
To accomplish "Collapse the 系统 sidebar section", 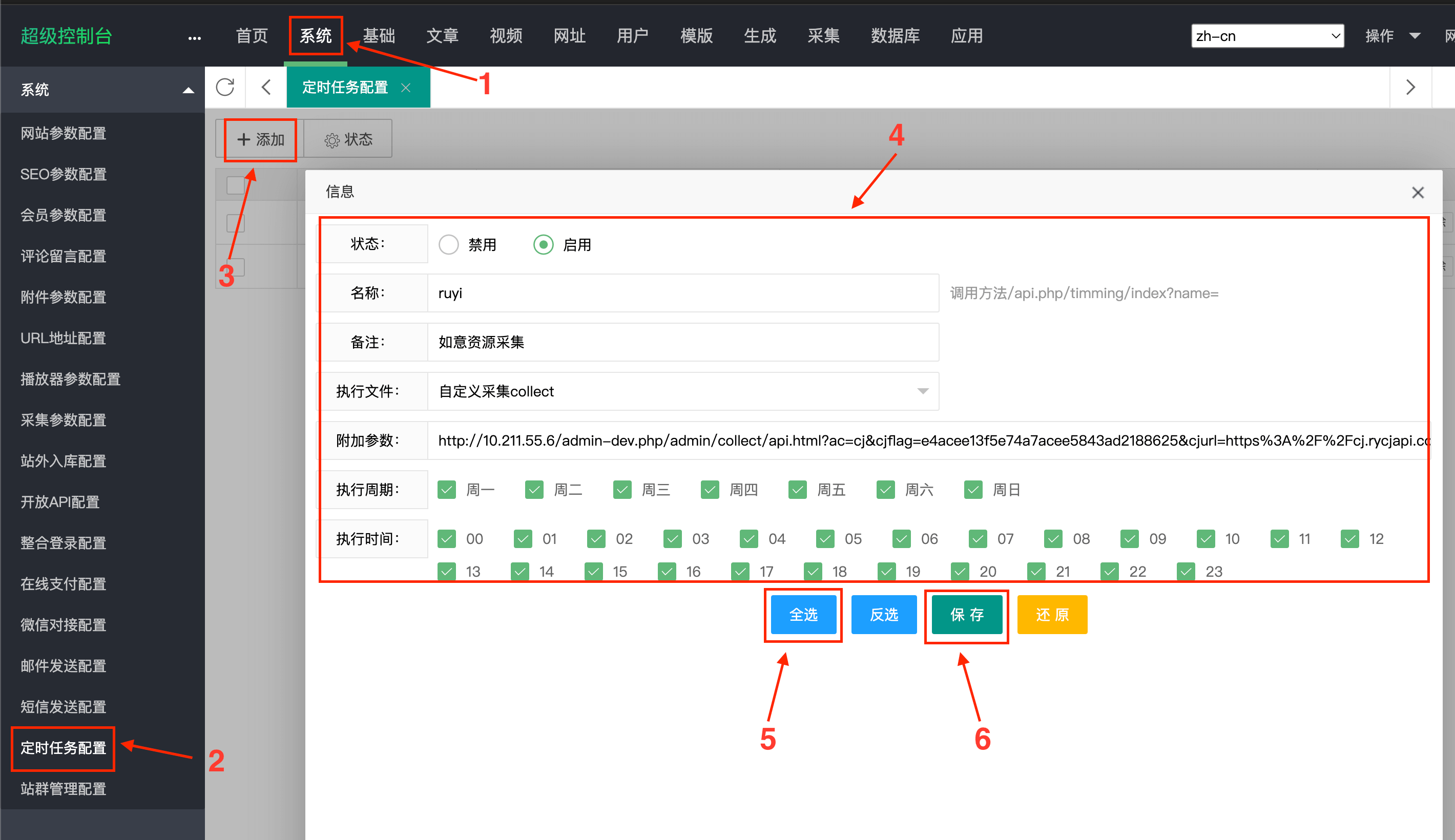I will click(188, 90).
